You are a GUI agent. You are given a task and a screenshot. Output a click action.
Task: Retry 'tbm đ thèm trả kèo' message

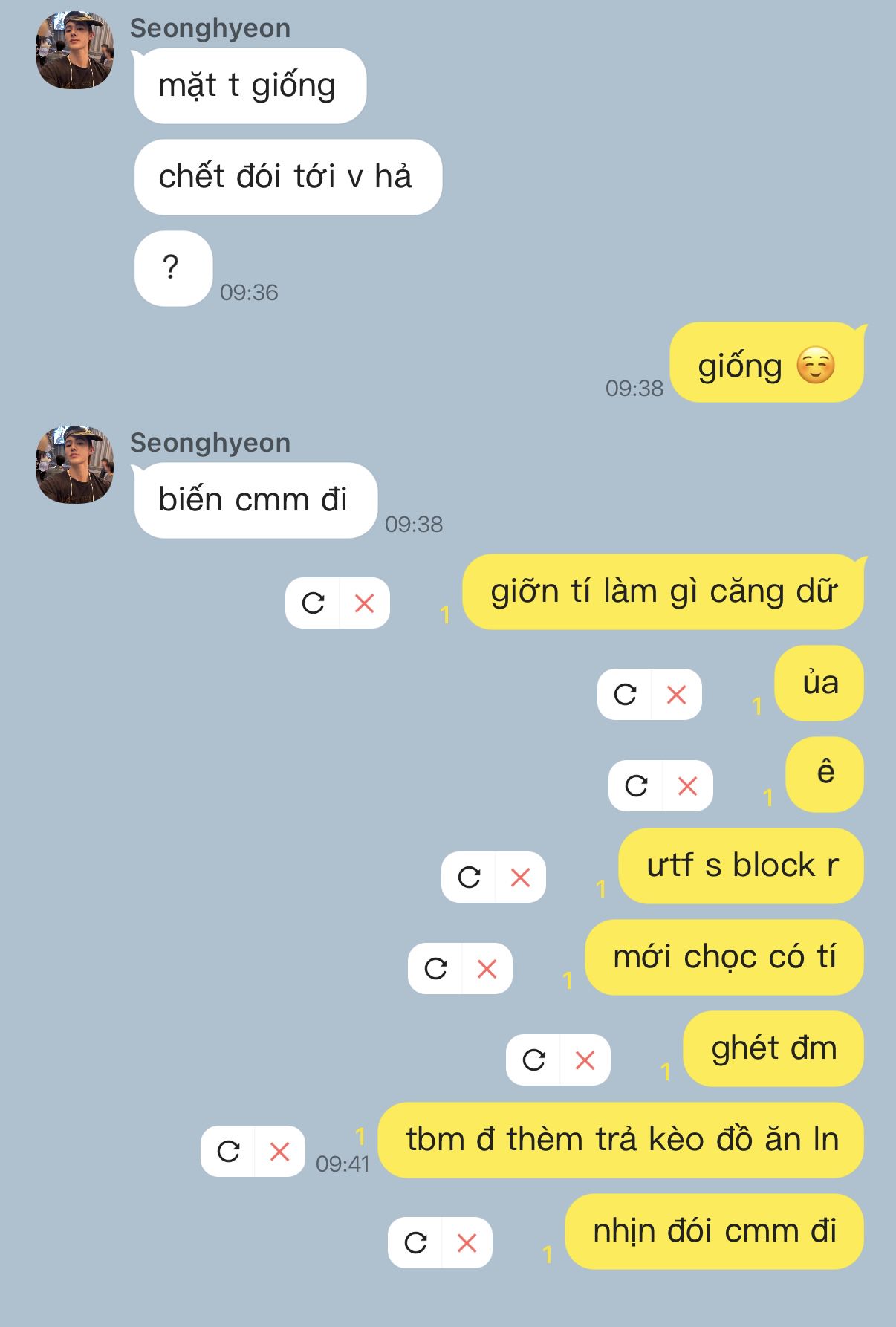click(x=228, y=1151)
